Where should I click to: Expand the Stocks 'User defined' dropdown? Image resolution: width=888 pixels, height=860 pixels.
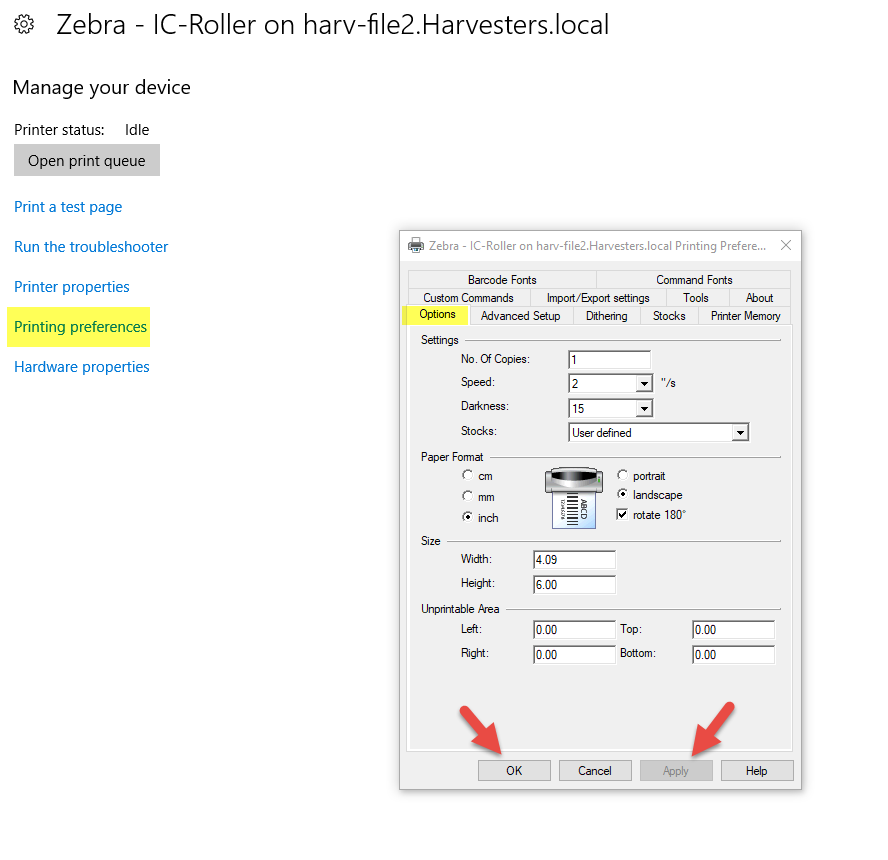(740, 433)
